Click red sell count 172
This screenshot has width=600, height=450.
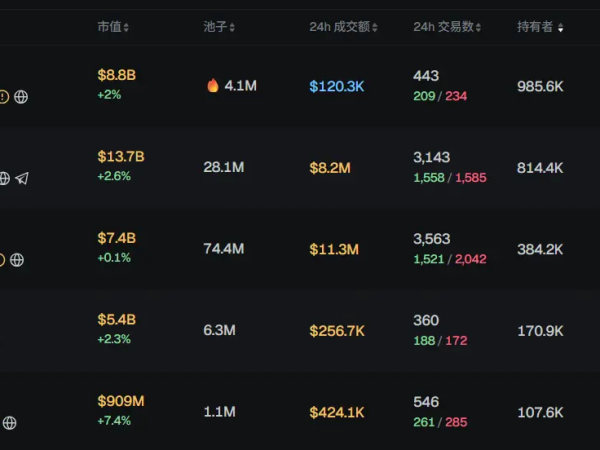456,341
